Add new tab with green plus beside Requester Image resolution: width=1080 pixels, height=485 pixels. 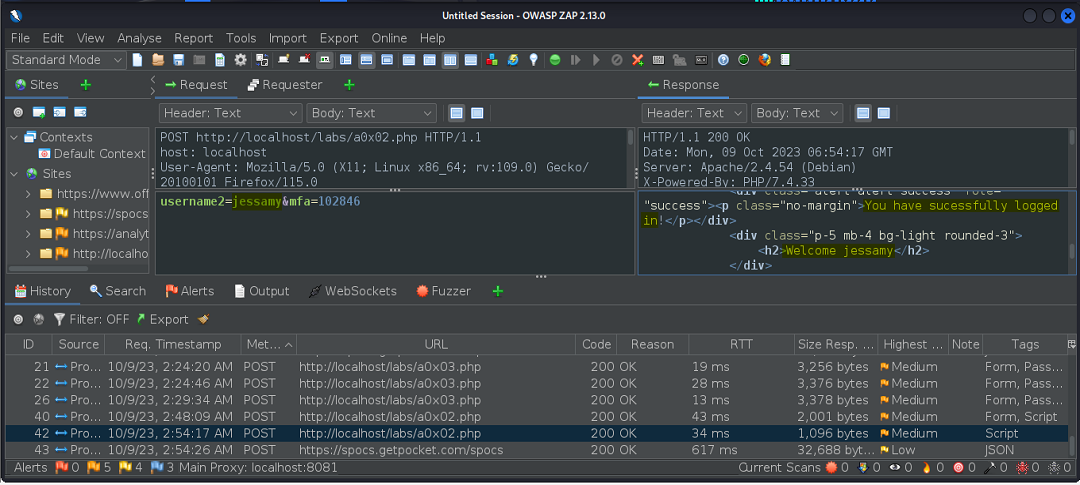349,85
